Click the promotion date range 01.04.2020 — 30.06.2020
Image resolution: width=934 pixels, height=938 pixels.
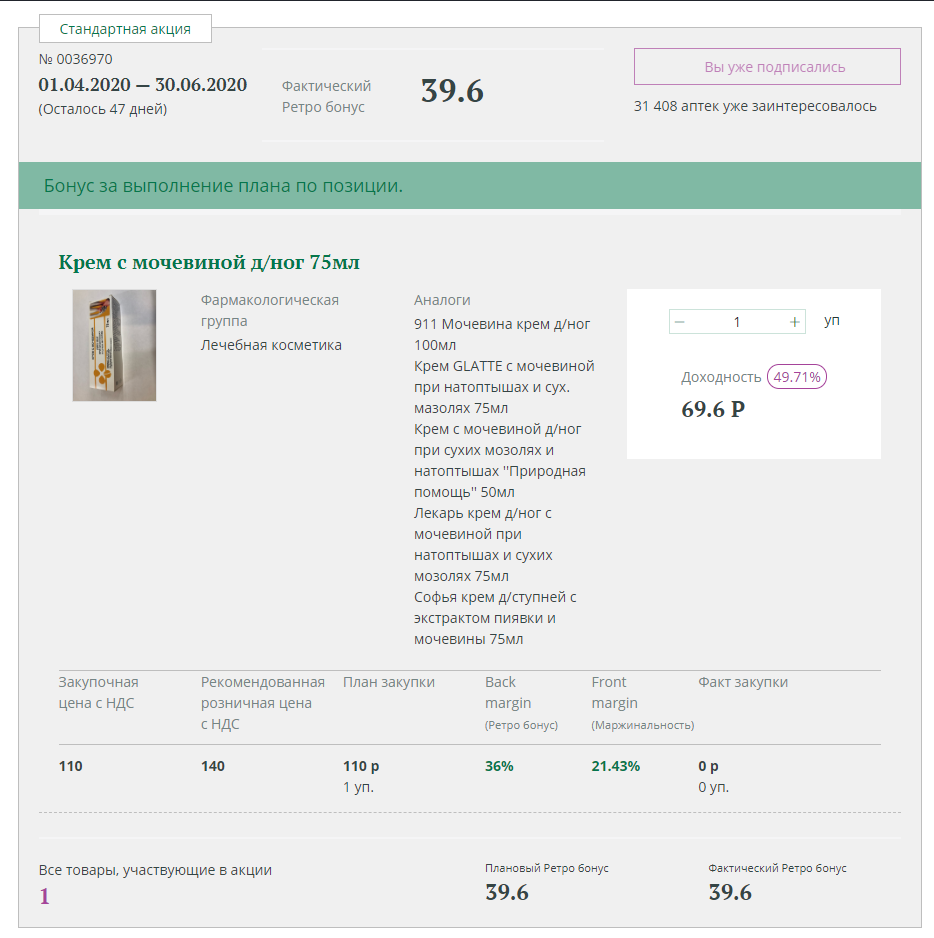[142, 84]
